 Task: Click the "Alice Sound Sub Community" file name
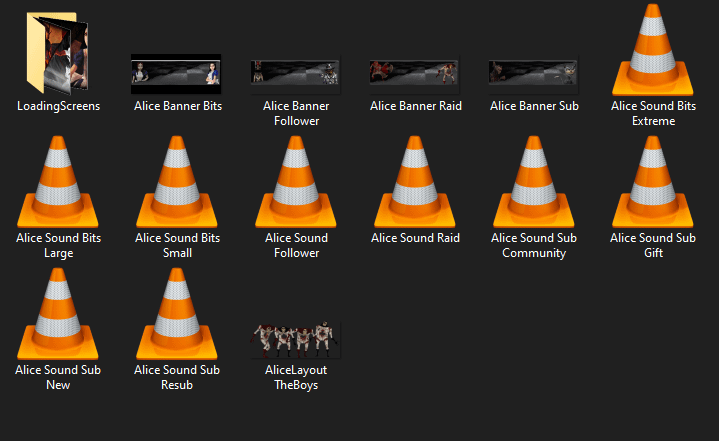[x=534, y=245]
